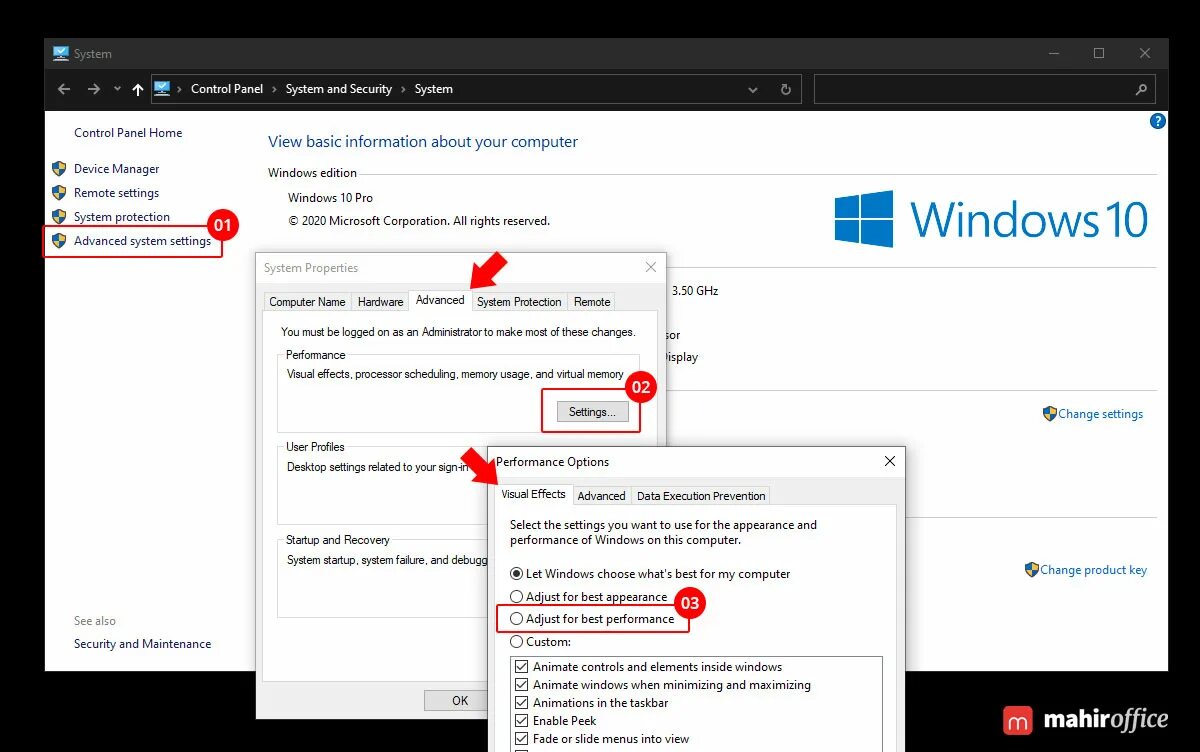
Task: Click the Up arrow navigation icon
Action: (138, 89)
